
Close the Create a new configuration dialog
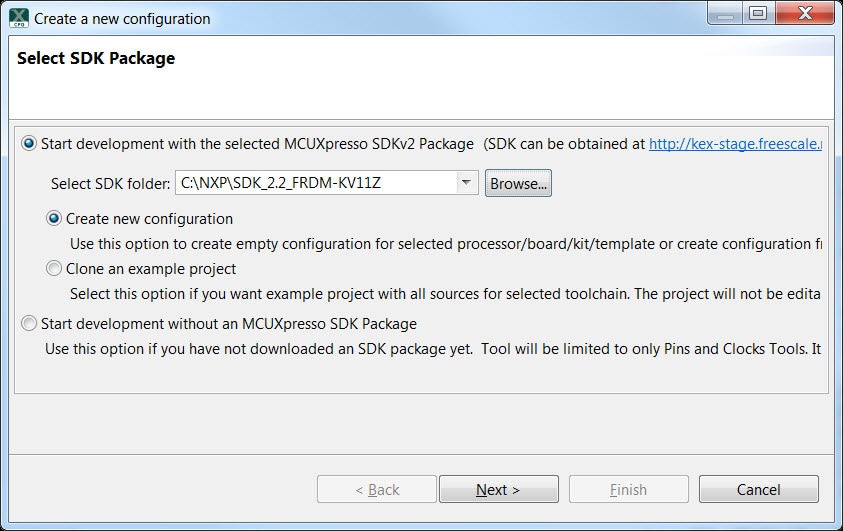click(x=805, y=13)
